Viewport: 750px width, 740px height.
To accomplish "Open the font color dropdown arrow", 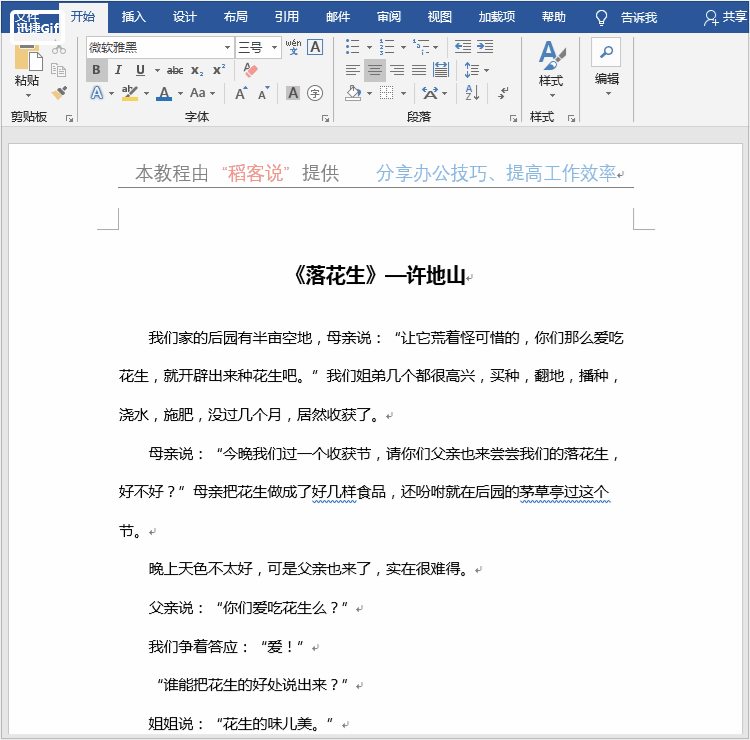I will [180, 93].
